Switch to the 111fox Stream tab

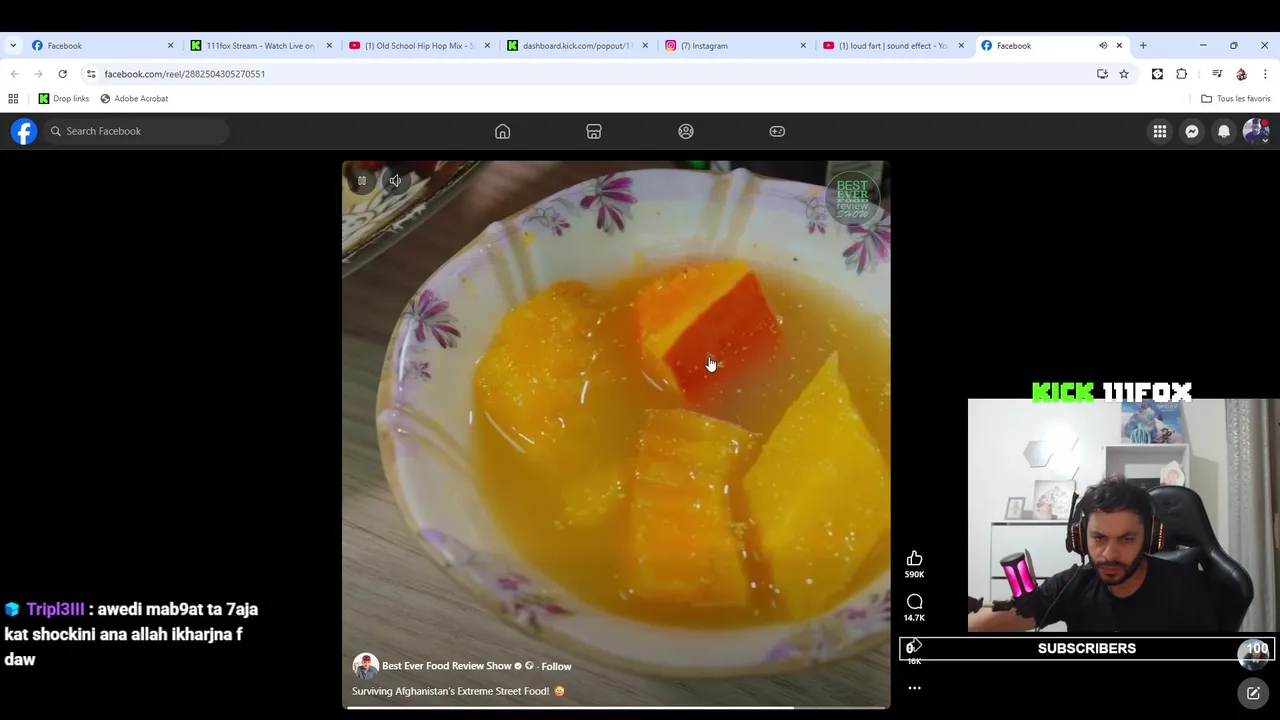[x=260, y=45]
